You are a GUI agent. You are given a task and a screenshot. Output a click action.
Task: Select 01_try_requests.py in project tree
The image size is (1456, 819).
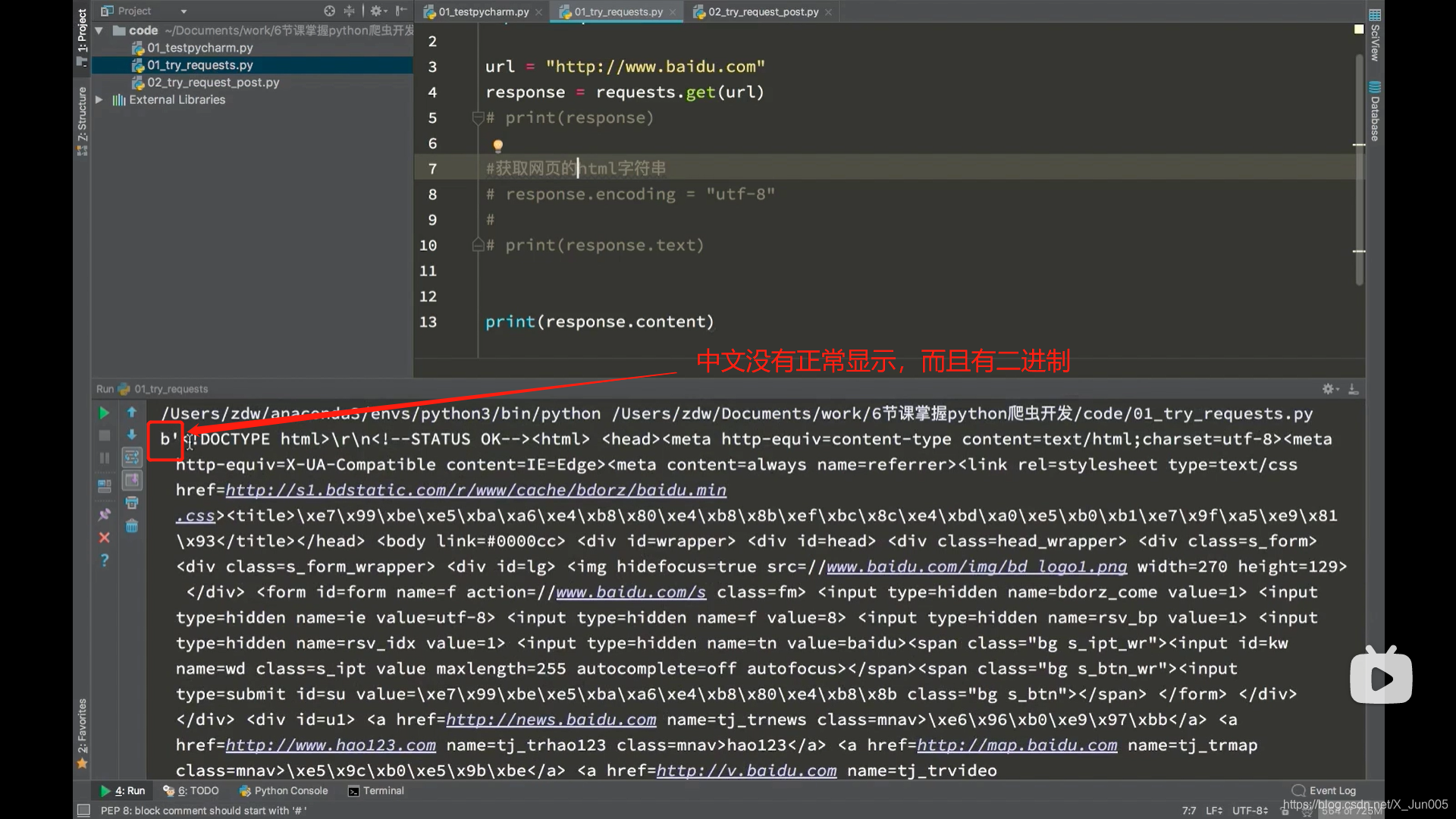tap(199, 65)
